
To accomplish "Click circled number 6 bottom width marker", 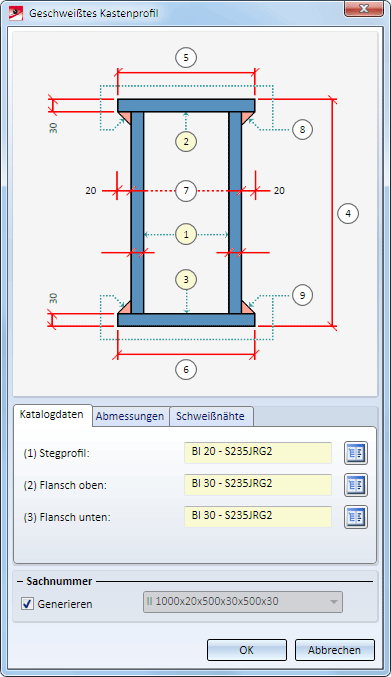I will click(186, 370).
